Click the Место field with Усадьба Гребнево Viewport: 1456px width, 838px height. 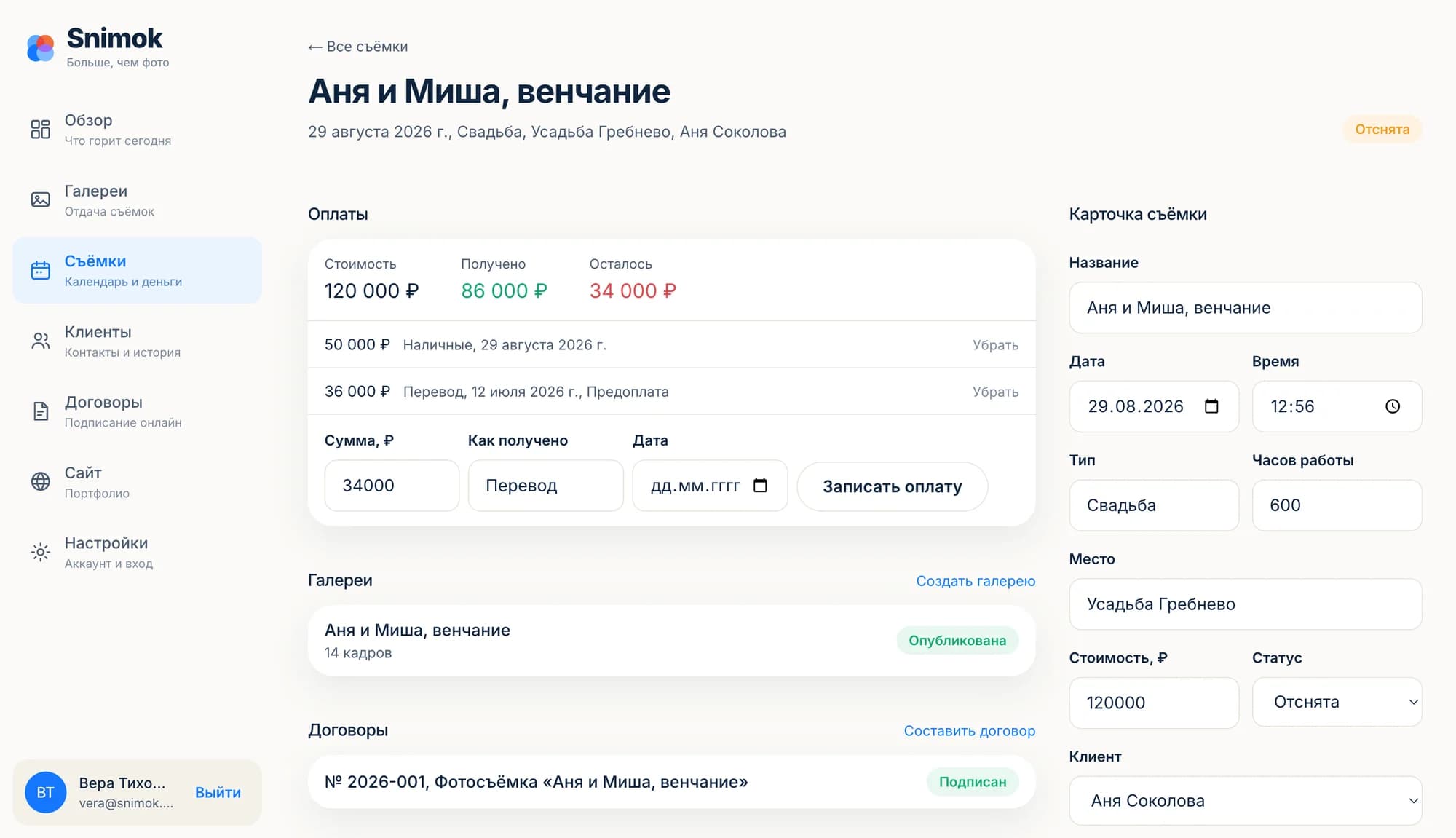coord(1246,604)
